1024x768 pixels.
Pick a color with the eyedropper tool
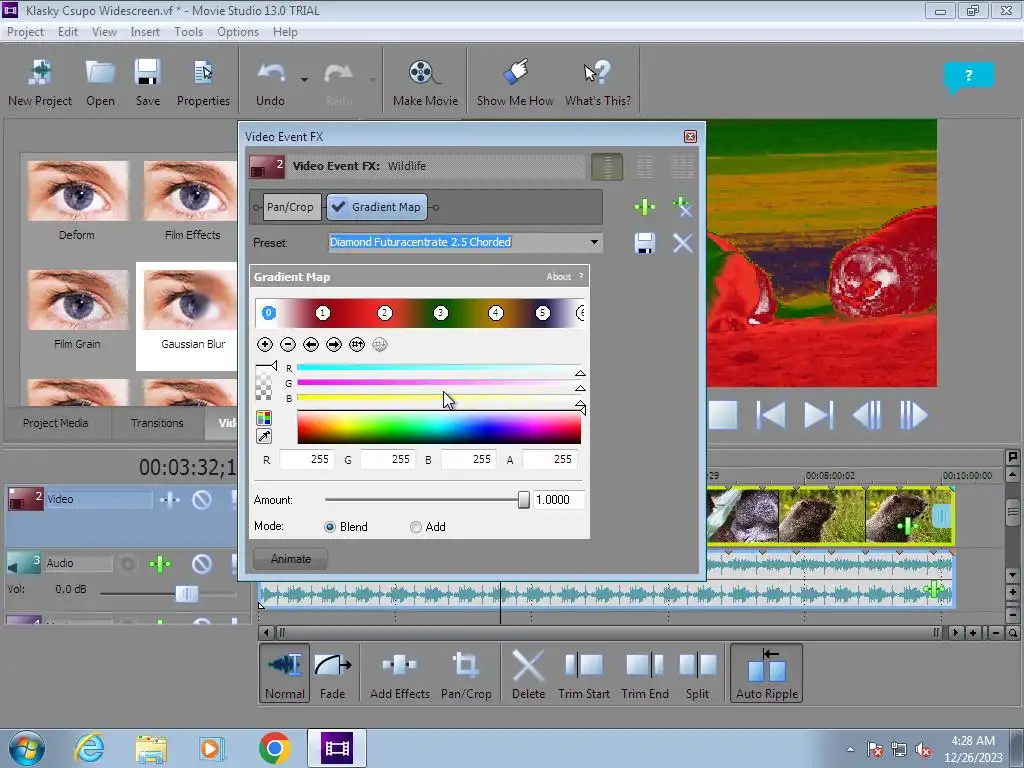pyautogui.click(x=264, y=436)
